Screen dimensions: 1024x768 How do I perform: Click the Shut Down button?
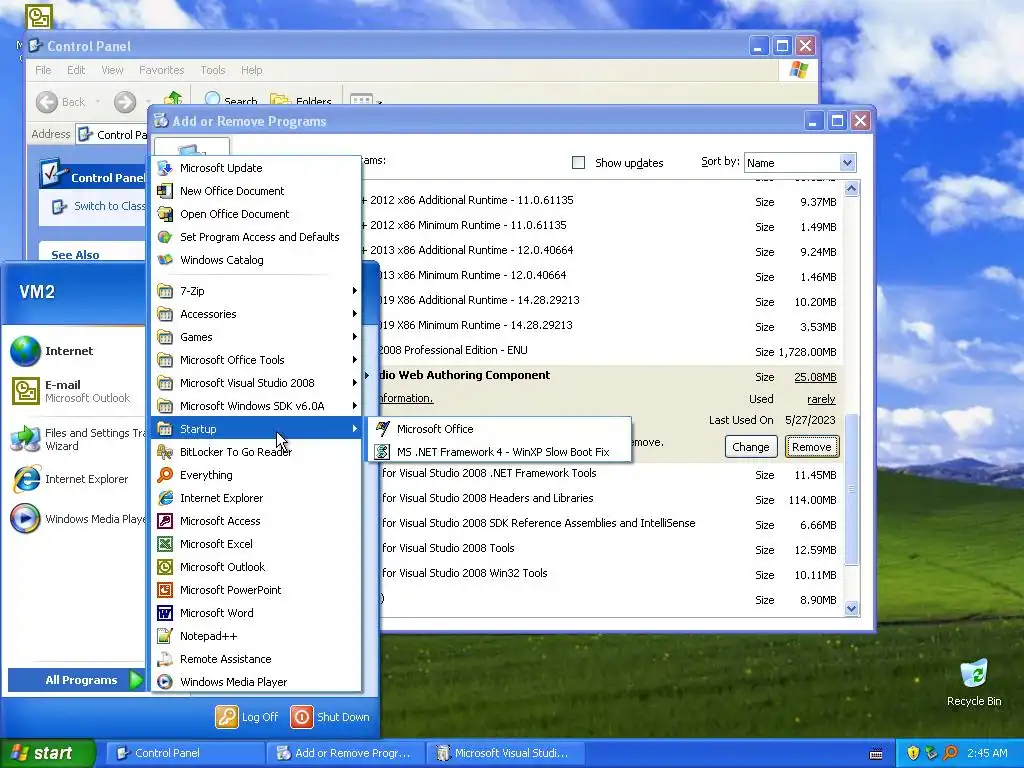[x=330, y=716]
